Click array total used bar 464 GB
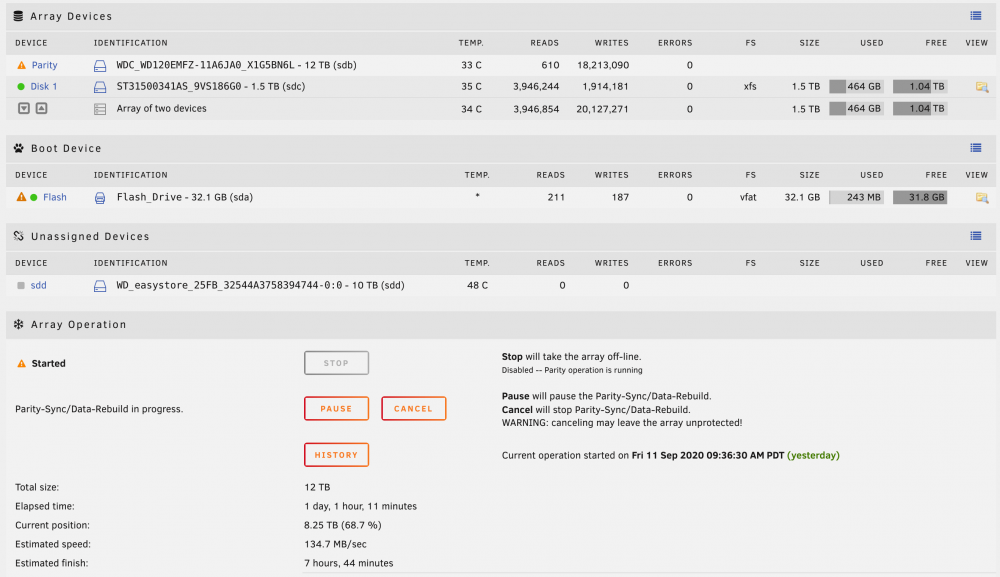This screenshot has height=577, width=1000. click(x=856, y=109)
